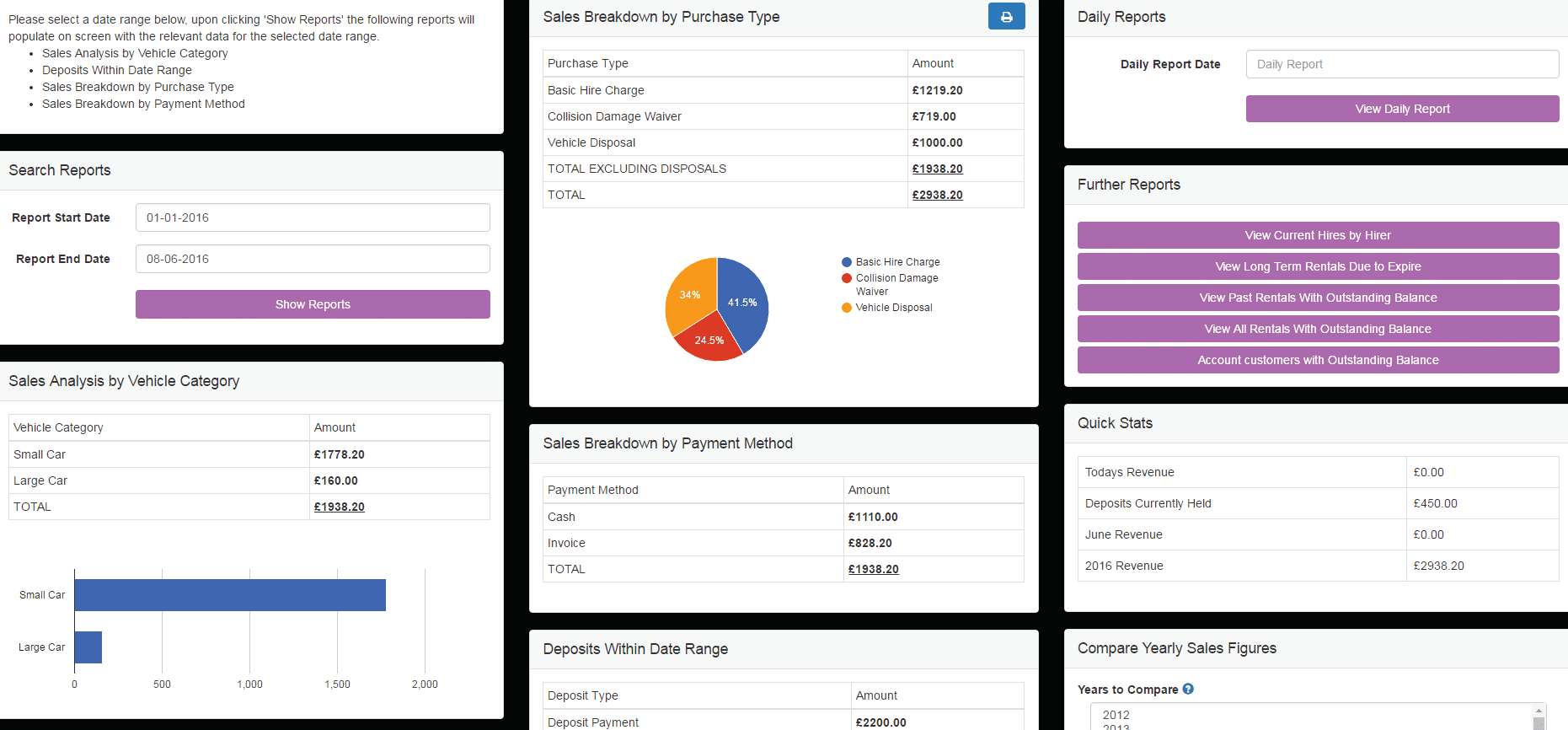Click the Report Start Date field

313,217
